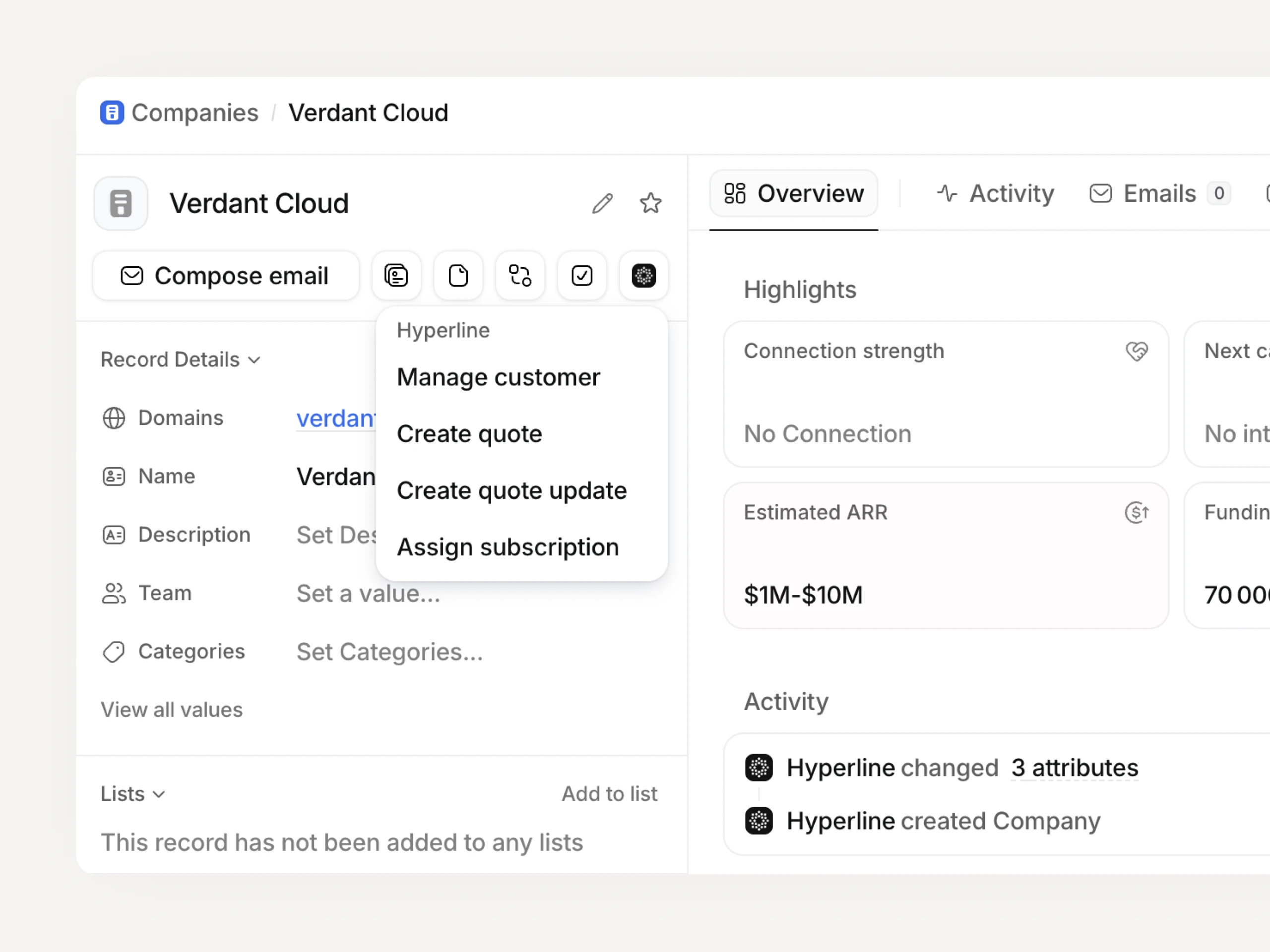Toggle the Hyperline app icon button
The width and height of the screenshot is (1270, 952).
coord(643,276)
